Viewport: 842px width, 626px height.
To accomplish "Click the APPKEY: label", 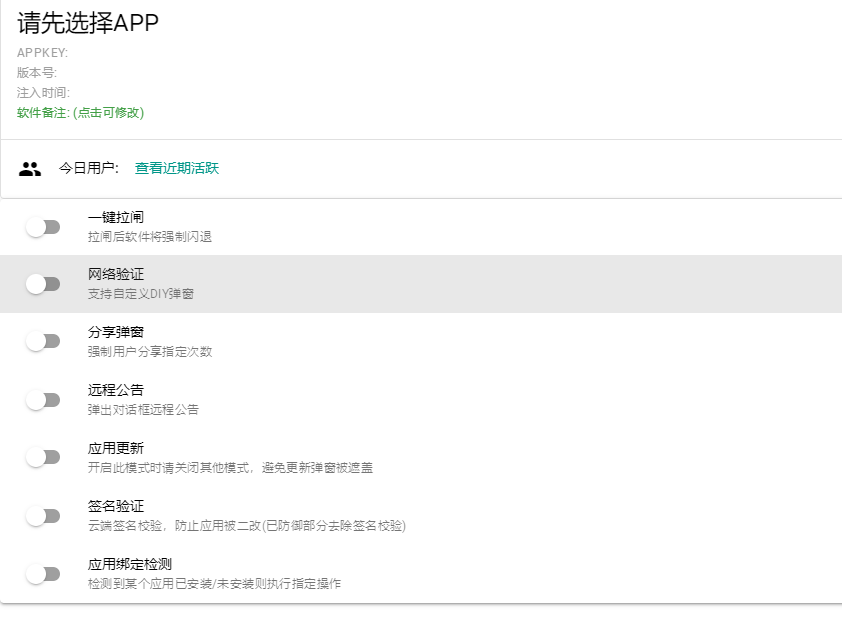I will tap(42, 53).
